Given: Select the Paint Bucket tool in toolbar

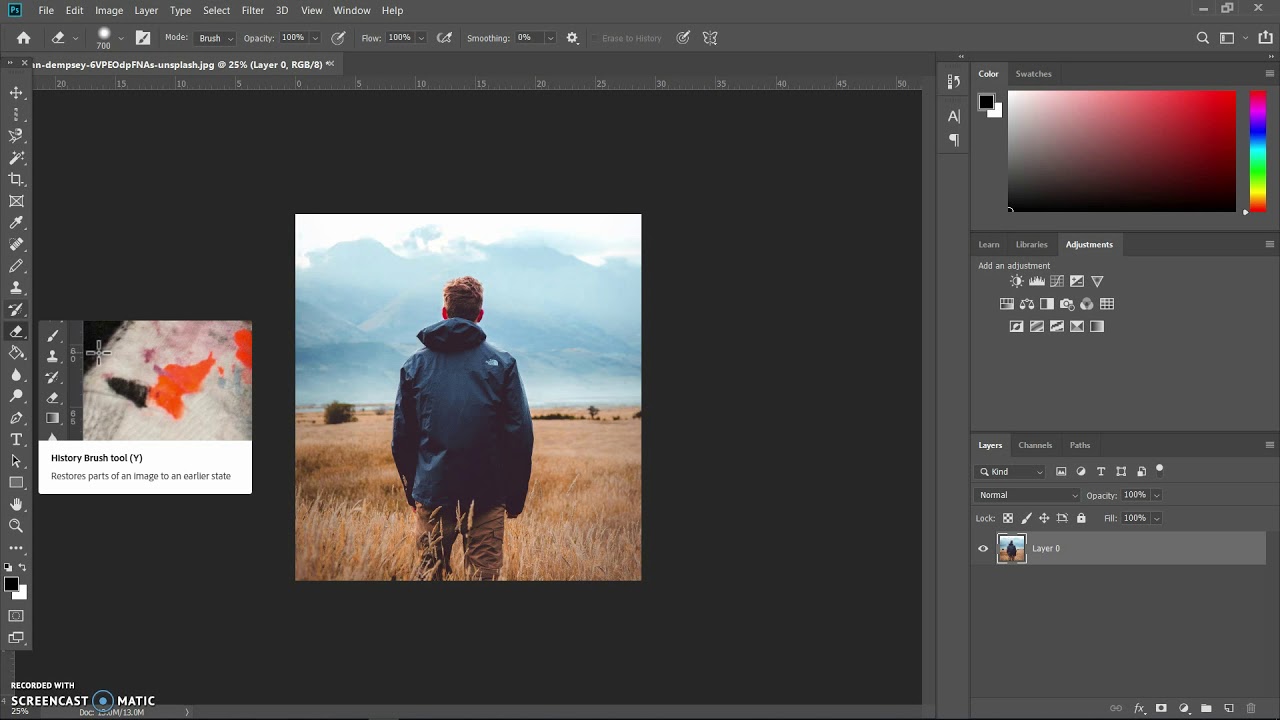Looking at the screenshot, I should point(16,353).
